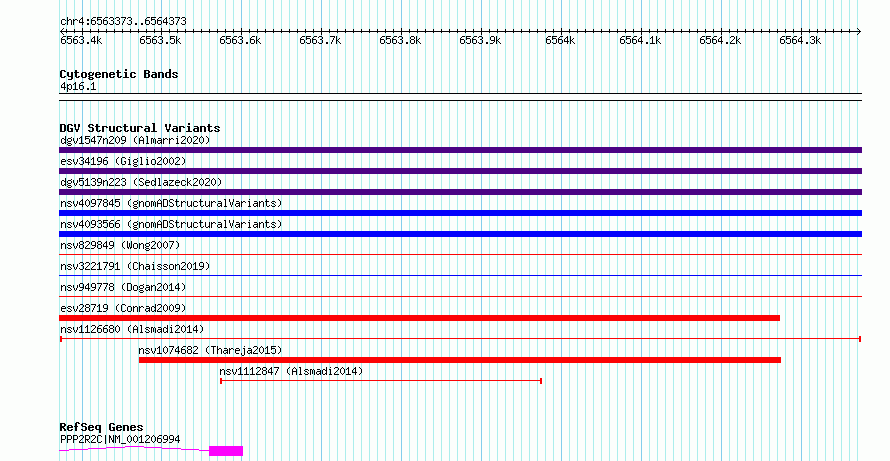The image size is (890, 461).
Task: Open the nsv1074682 (Thareja2015) label
Action: pos(210,350)
